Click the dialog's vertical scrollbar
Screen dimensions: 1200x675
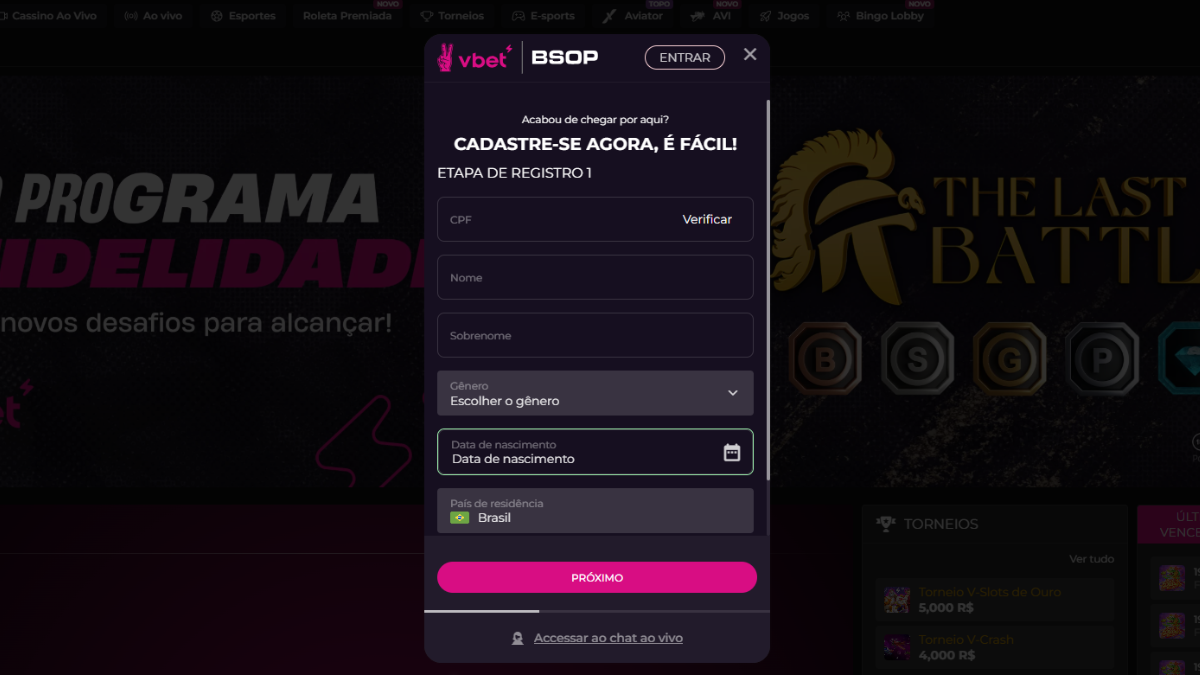coord(768,288)
